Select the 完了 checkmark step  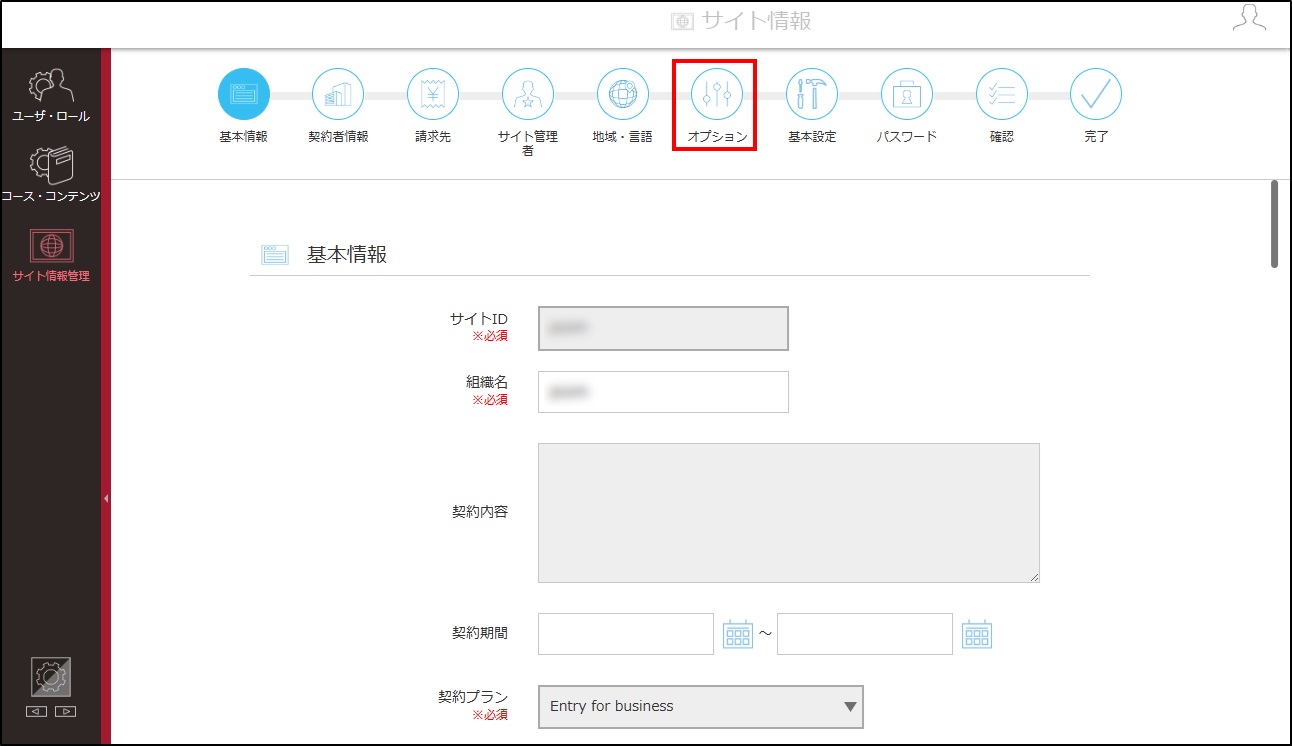pos(1096,94)
